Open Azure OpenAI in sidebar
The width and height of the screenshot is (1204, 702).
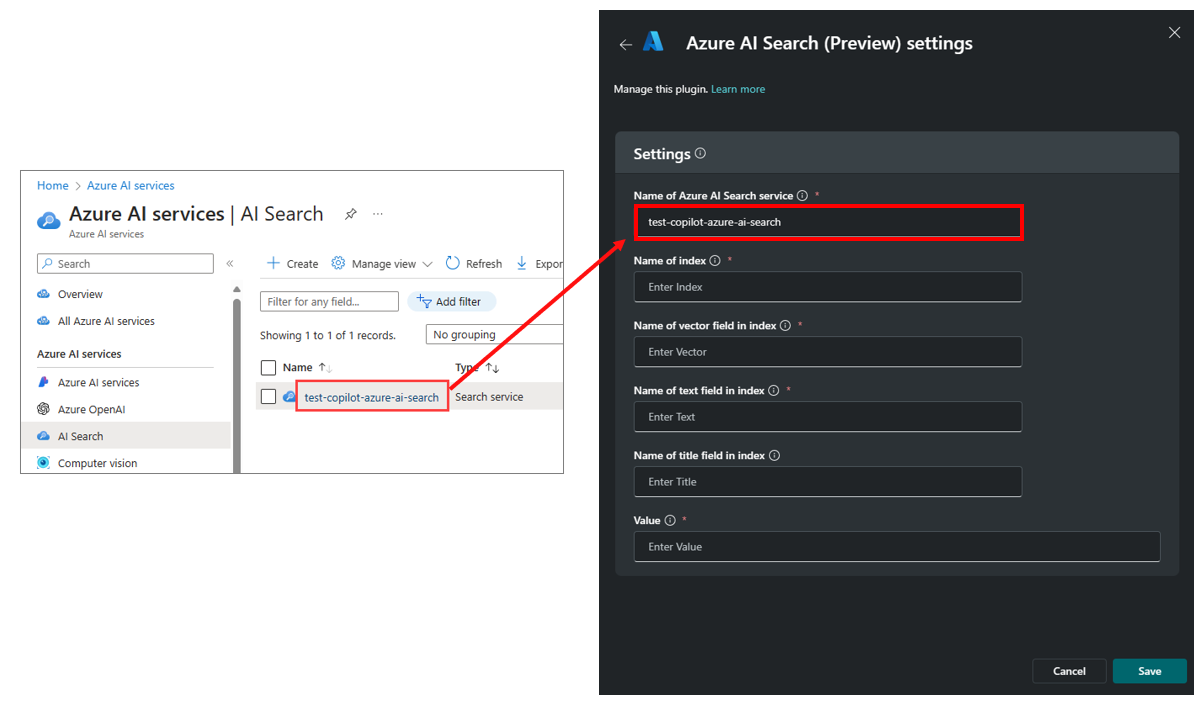pos(91,409)
